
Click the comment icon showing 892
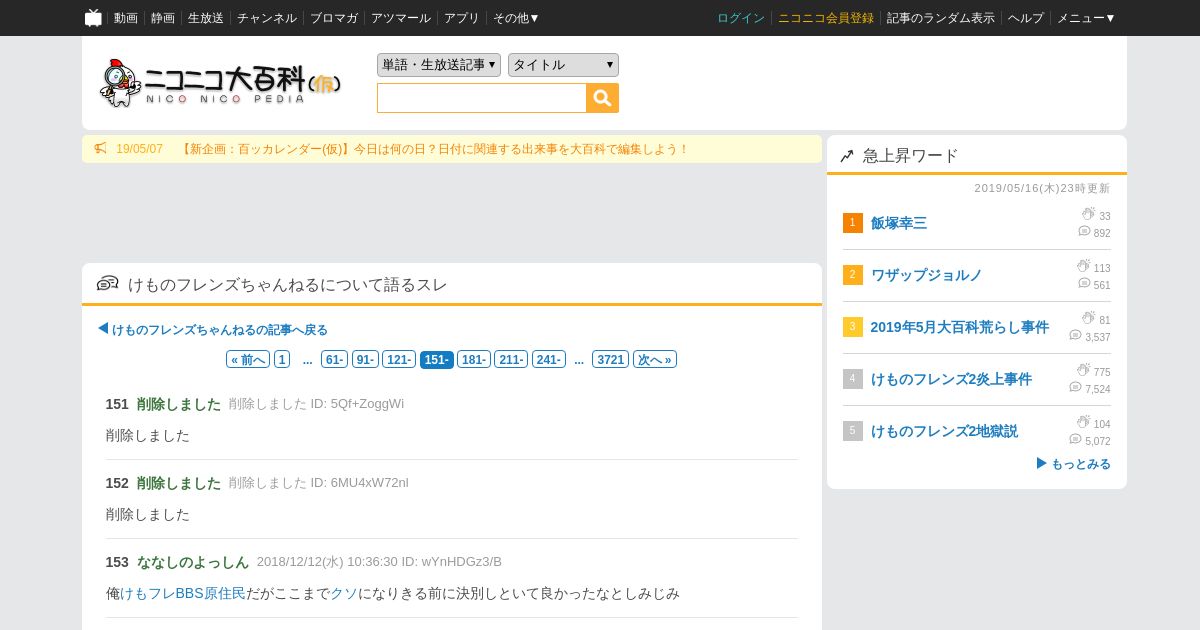[x=1084, y=231]
